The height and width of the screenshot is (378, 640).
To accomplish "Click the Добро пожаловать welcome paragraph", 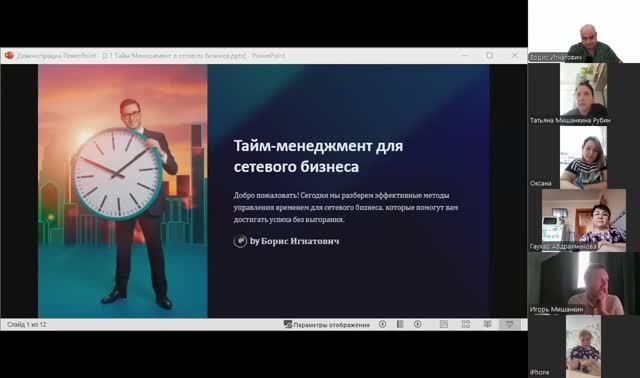I will click(346, 207).
